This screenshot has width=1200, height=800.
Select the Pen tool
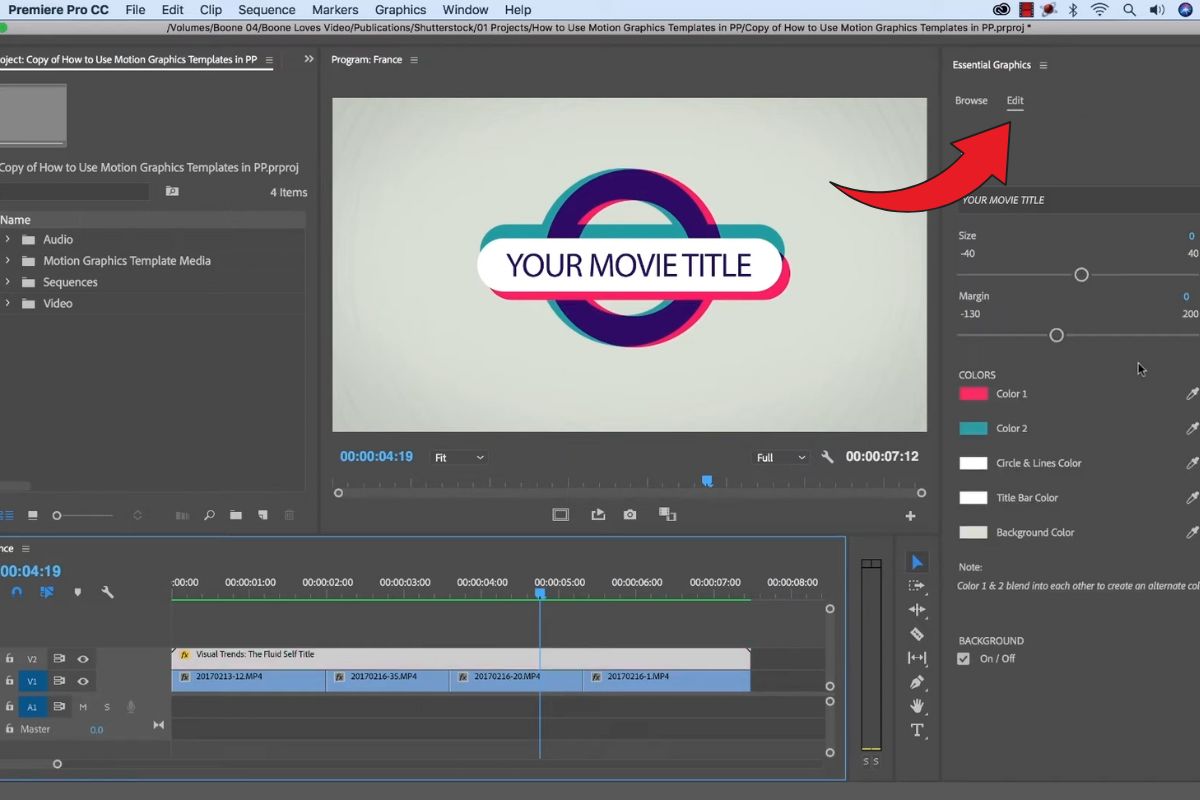pyautogui.click(x=917, y=682)
